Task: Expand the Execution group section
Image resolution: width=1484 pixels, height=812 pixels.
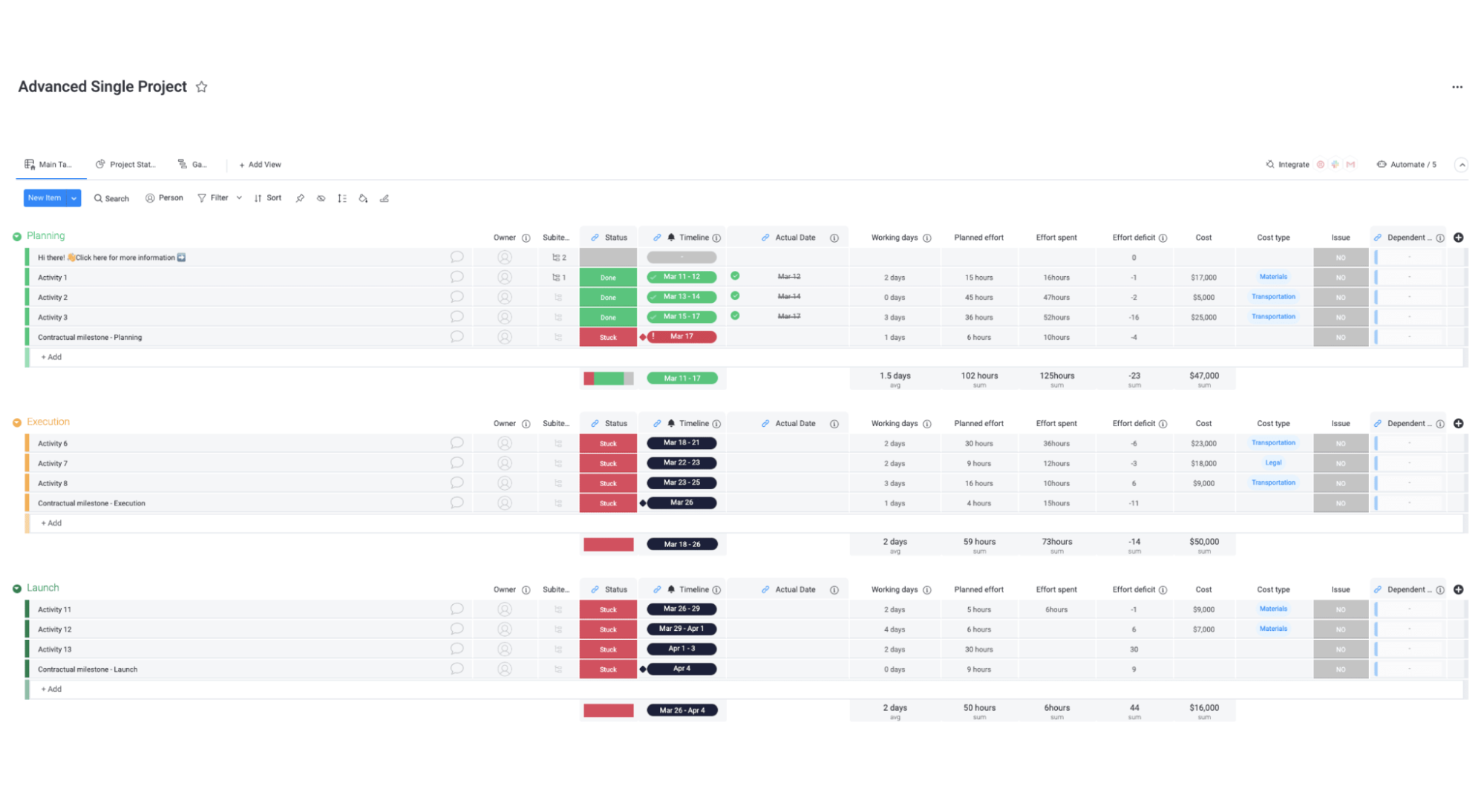Action: point(17,423)
